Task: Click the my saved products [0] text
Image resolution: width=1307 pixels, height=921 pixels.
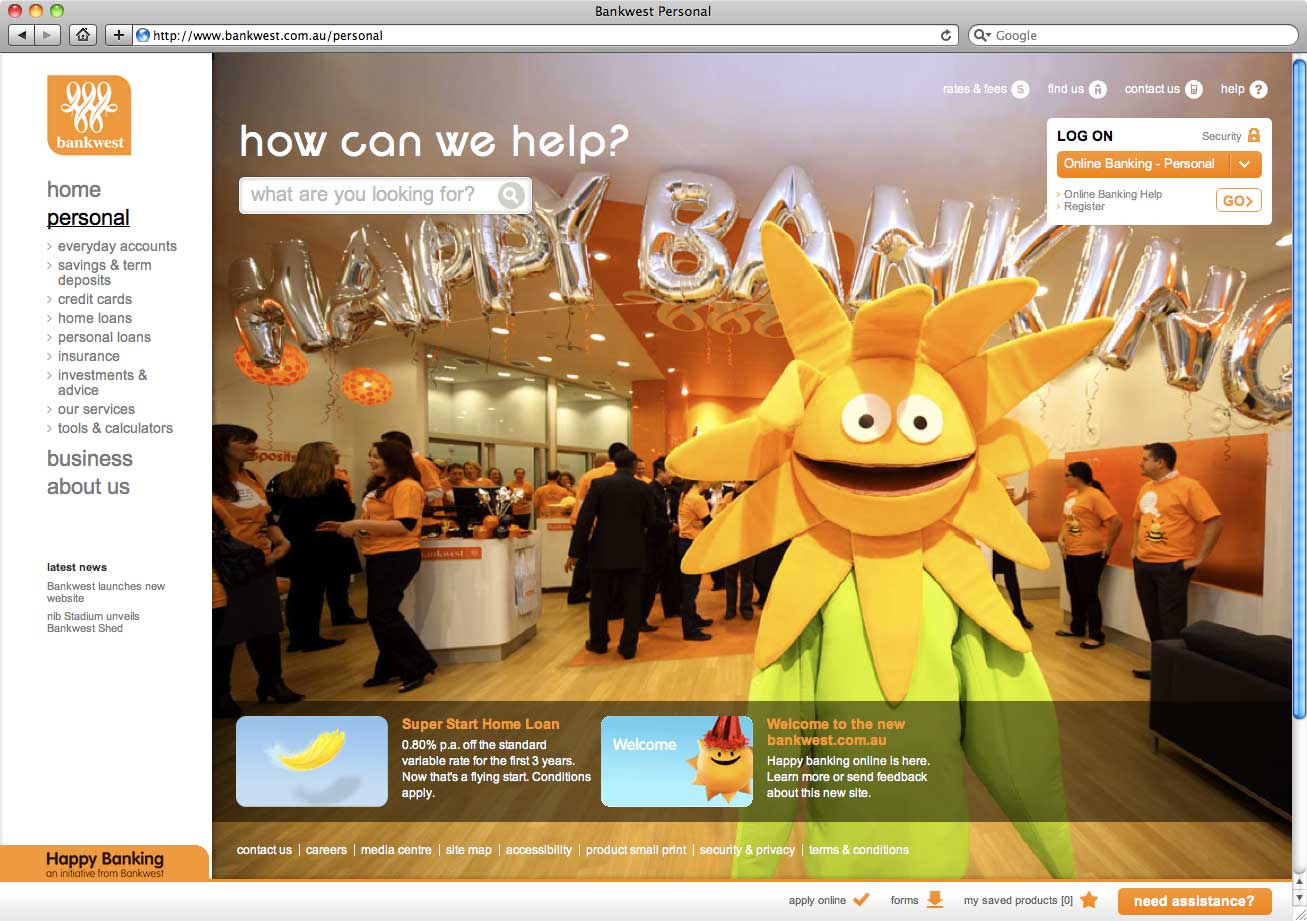Action: click(1018, 900)
